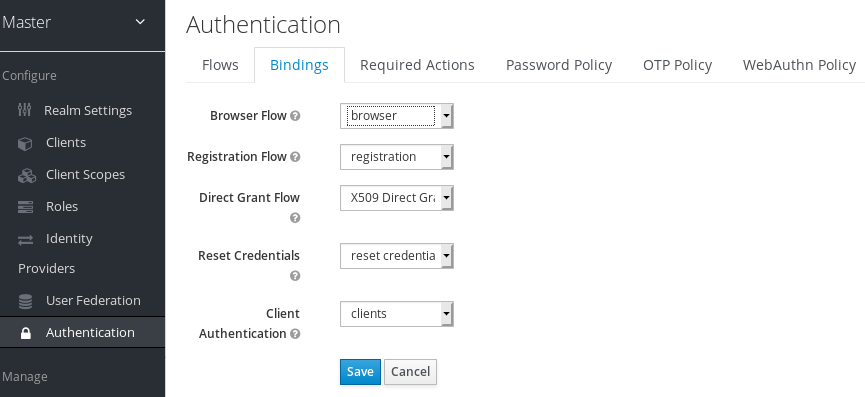865x397 pixels.
Task: Click help icon next to Browser Flow
Action: coord(295,116)
